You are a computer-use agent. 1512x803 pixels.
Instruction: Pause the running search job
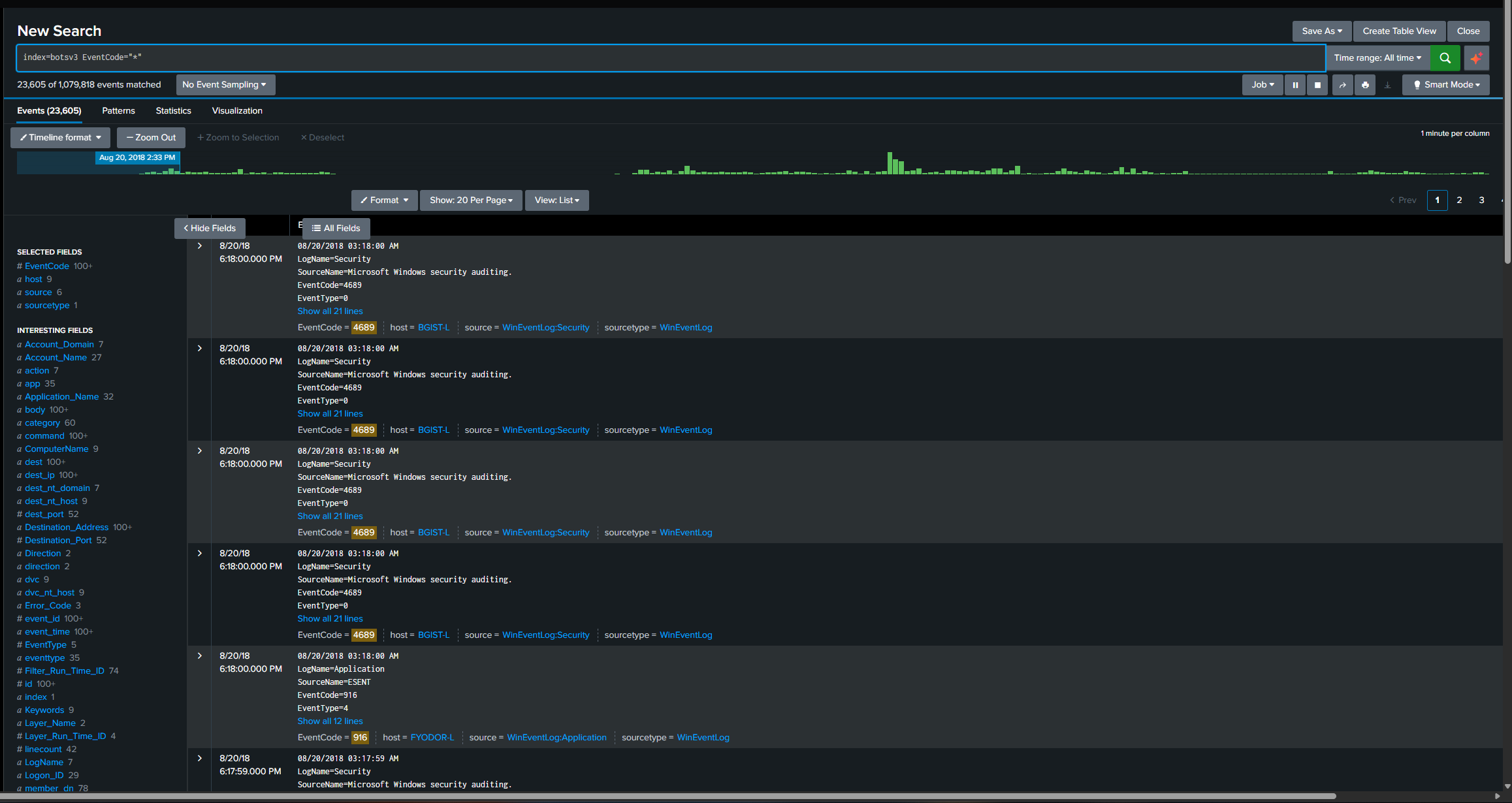[1295, 85]
